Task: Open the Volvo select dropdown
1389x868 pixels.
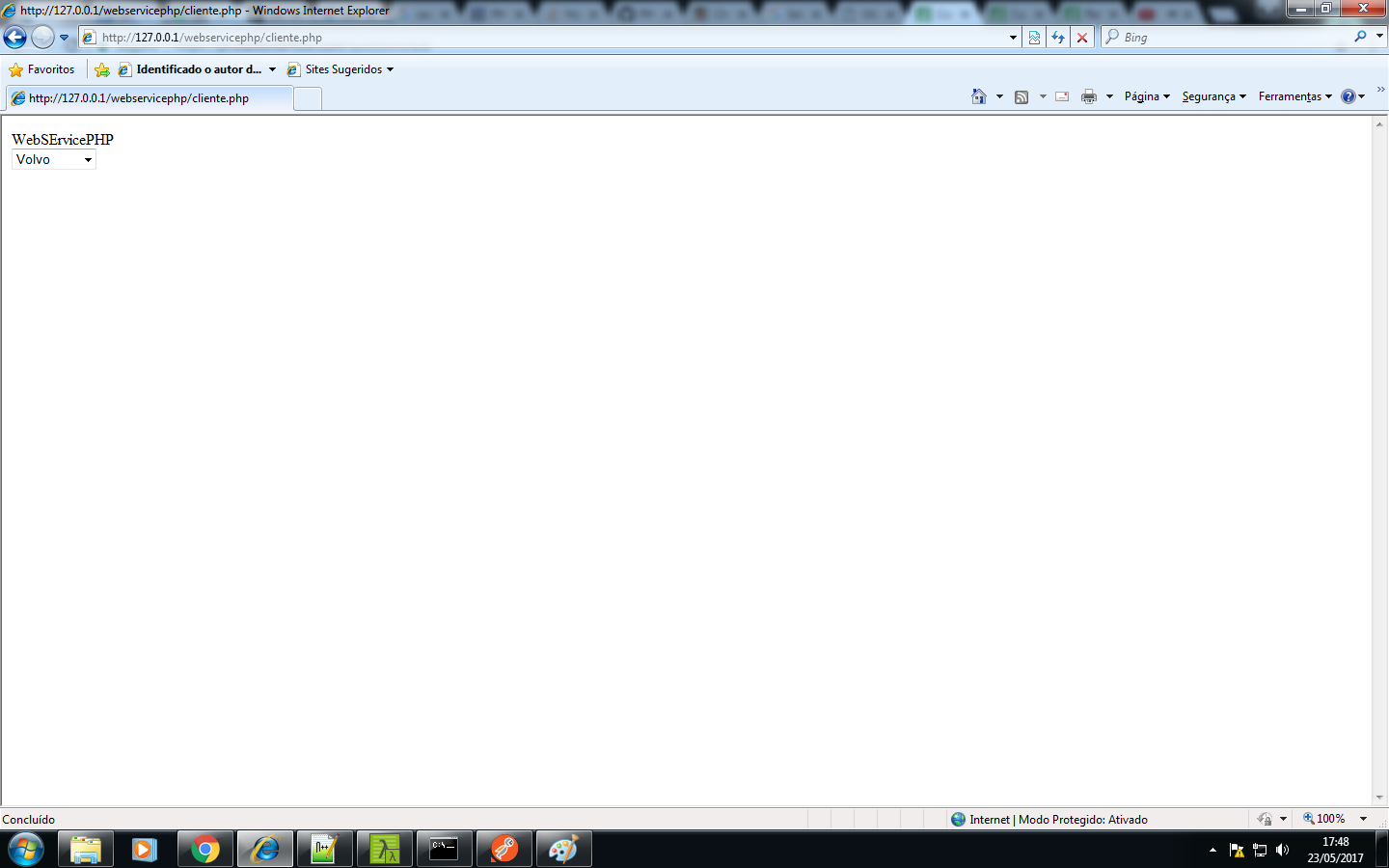Action: click(x=54, y=160)
